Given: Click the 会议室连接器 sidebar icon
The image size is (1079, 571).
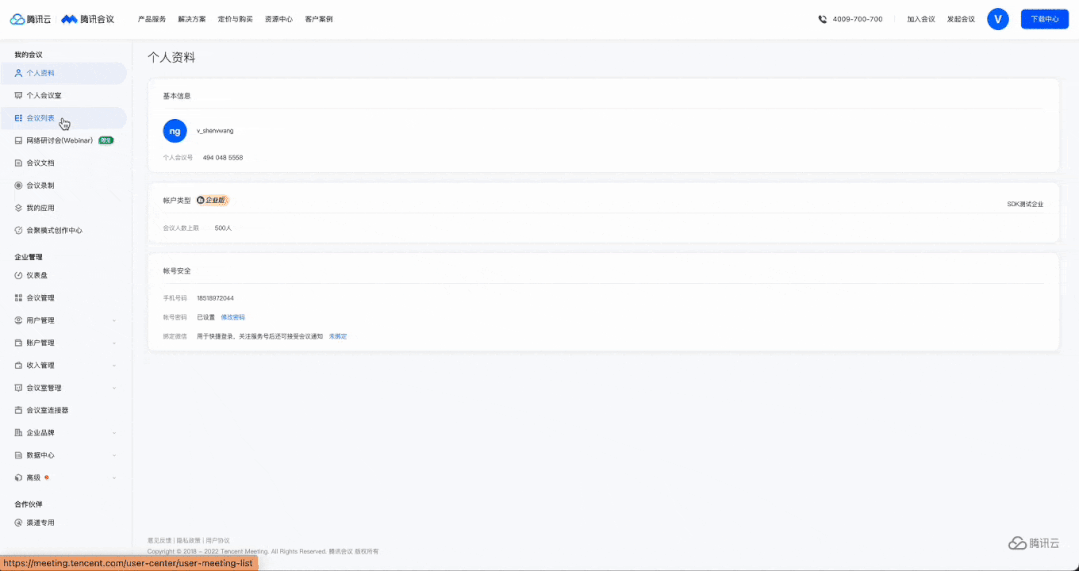Looking at the screenshot, I should (18, 410).
